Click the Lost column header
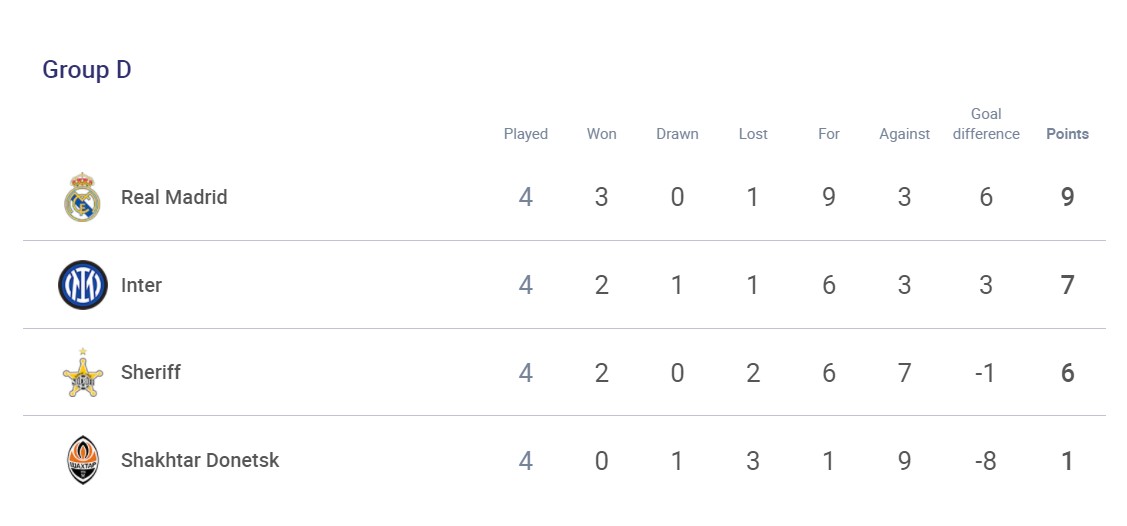Viewport: 1127px width, 526px height. point(753,134)
